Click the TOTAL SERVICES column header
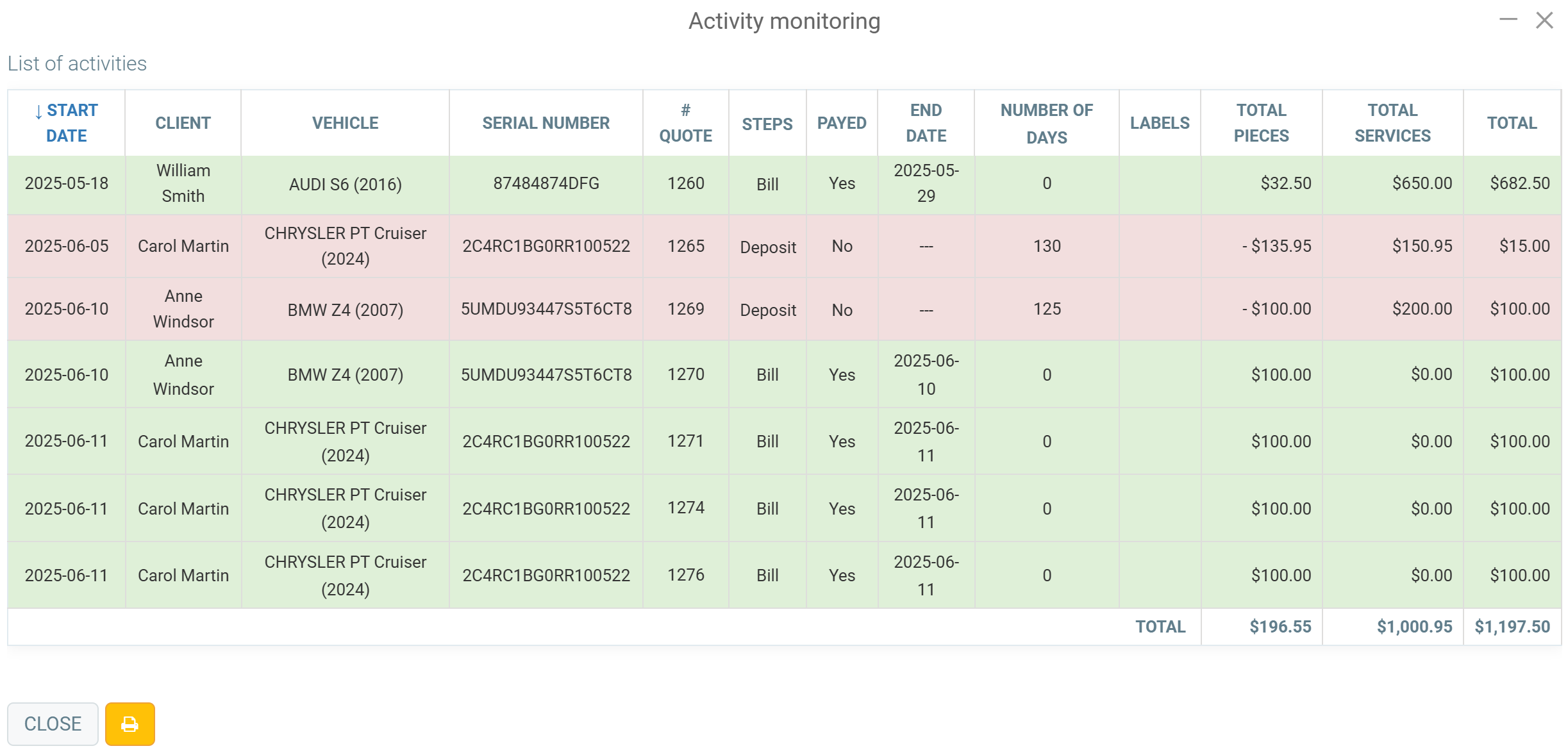Screen dimensions: 1568x753 [1392, 122]
